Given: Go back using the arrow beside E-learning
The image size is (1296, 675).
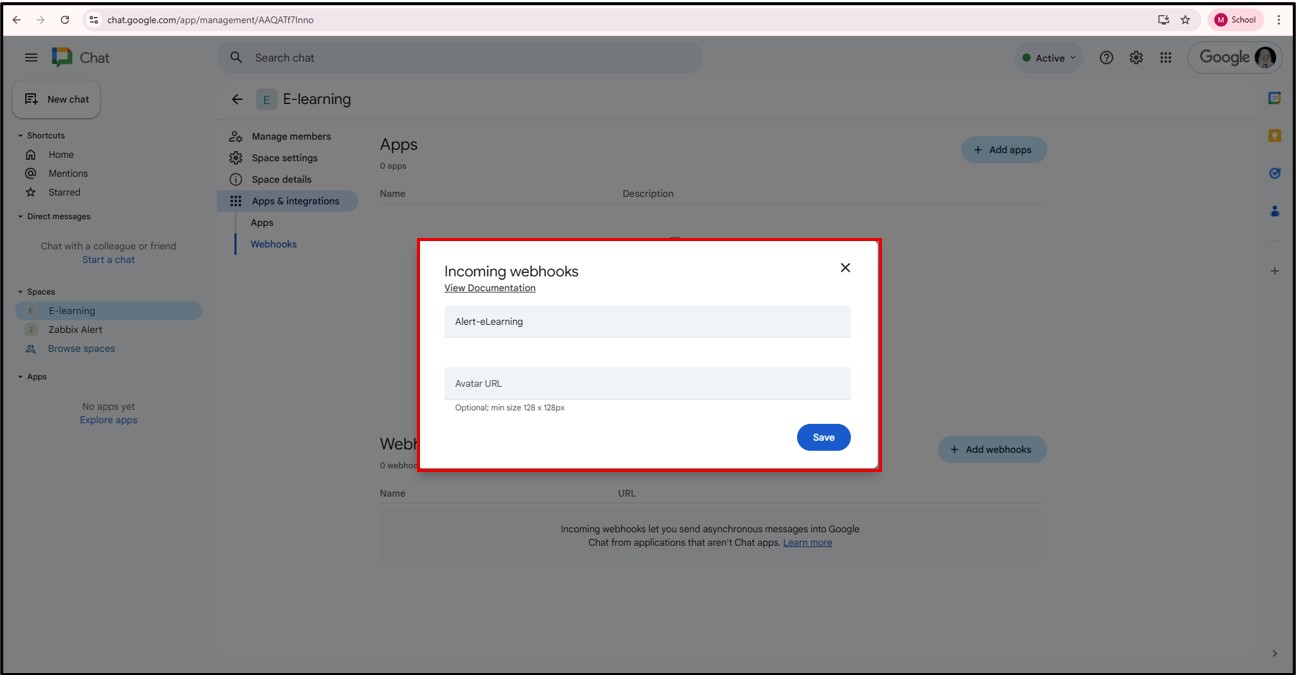Looking at the screenshot, I should [237, 99].
